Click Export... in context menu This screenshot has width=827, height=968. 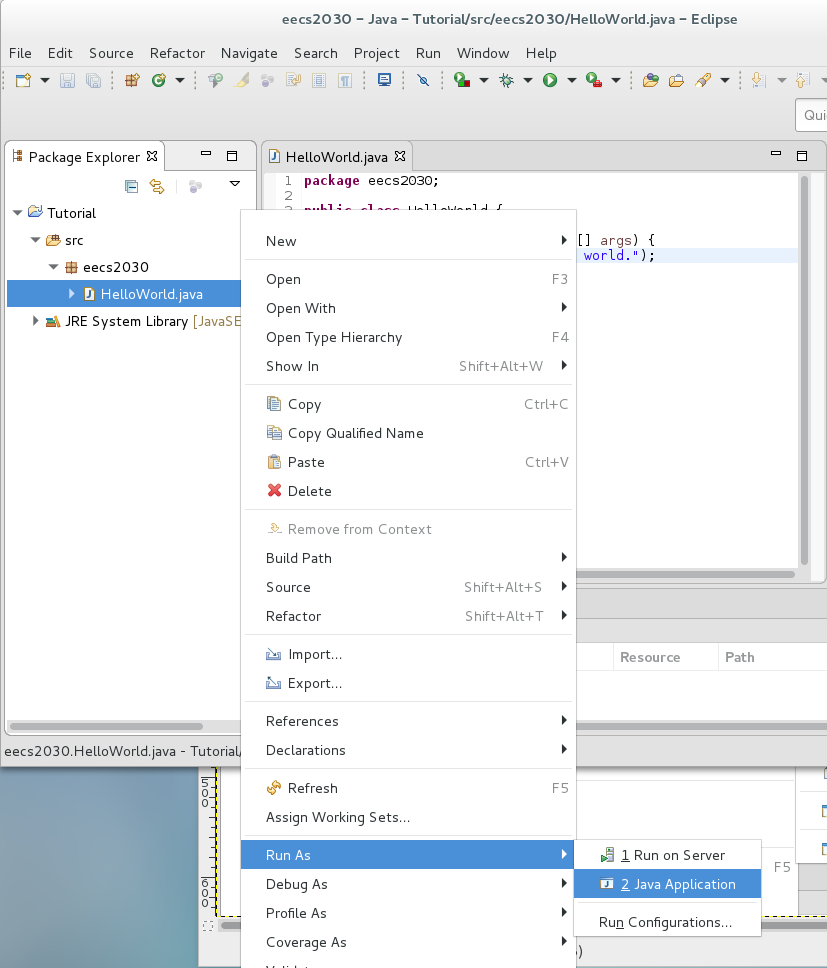point(408,683)
